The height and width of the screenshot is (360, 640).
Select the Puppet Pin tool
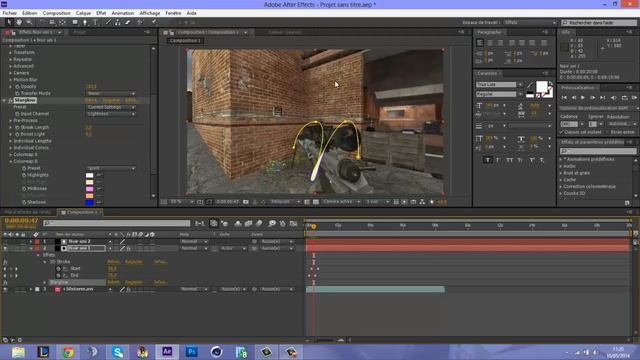pyautogui.click(x=153, y=22)
